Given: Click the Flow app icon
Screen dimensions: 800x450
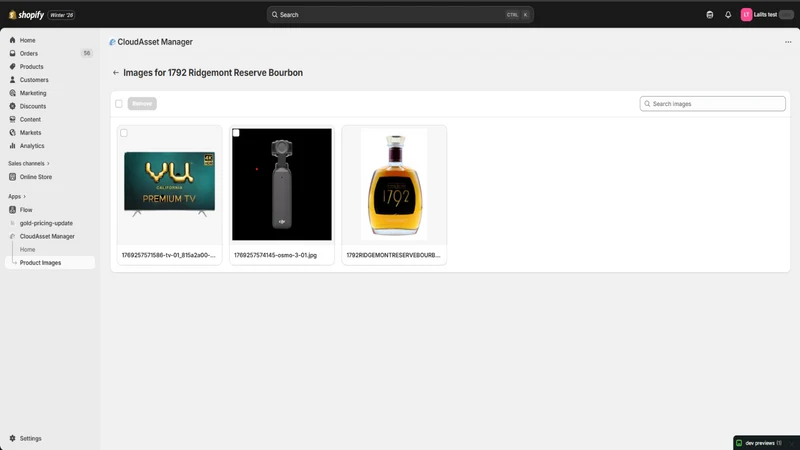Looking at the screenshot, I should click(12, 210).
